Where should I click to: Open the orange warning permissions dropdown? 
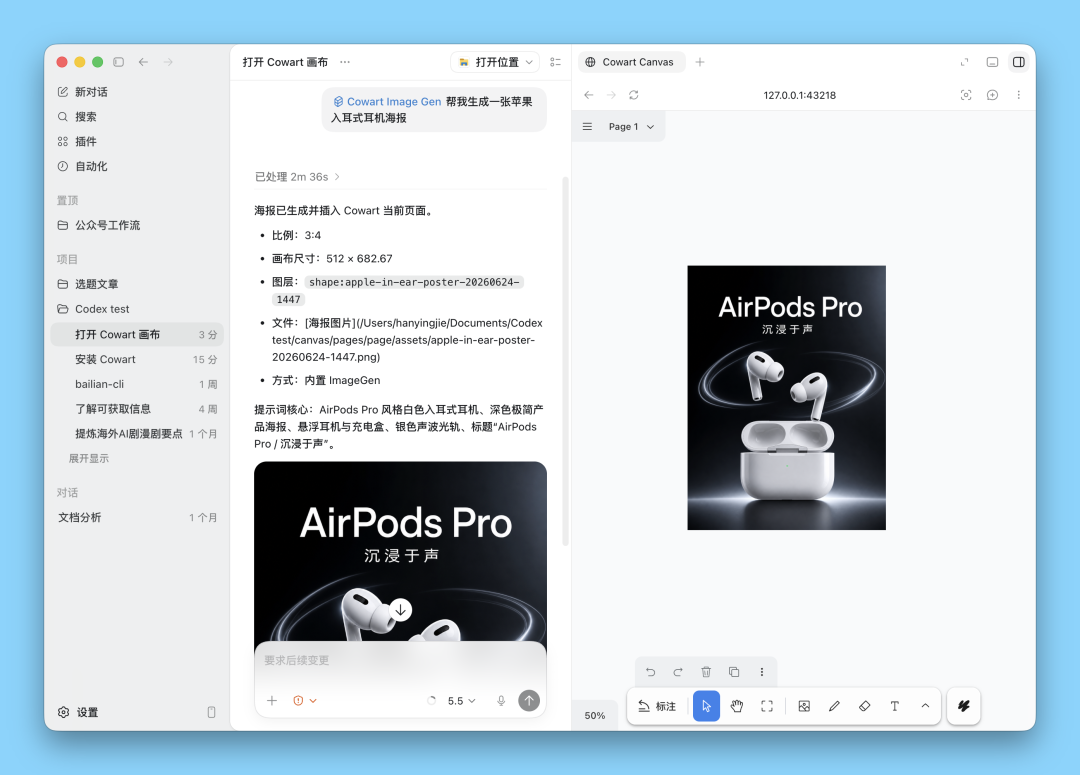click(304, 701)
